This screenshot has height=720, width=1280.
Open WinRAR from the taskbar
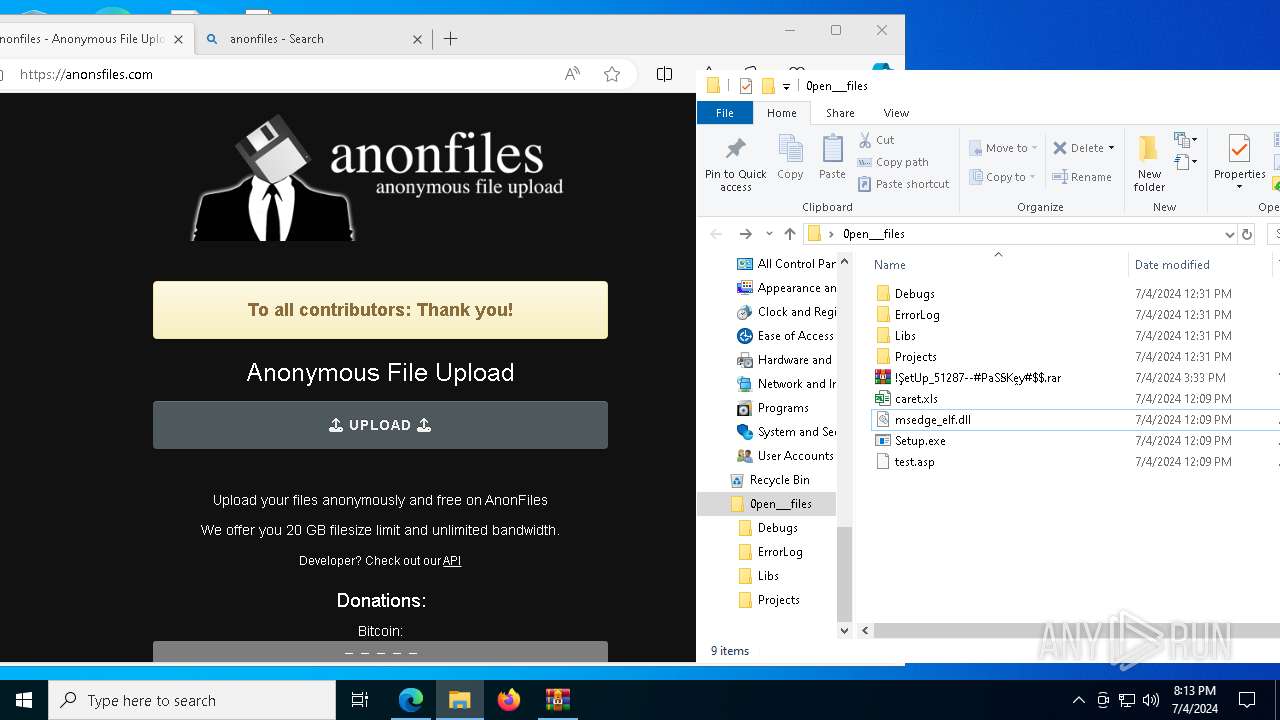click(x=557, y=700)
